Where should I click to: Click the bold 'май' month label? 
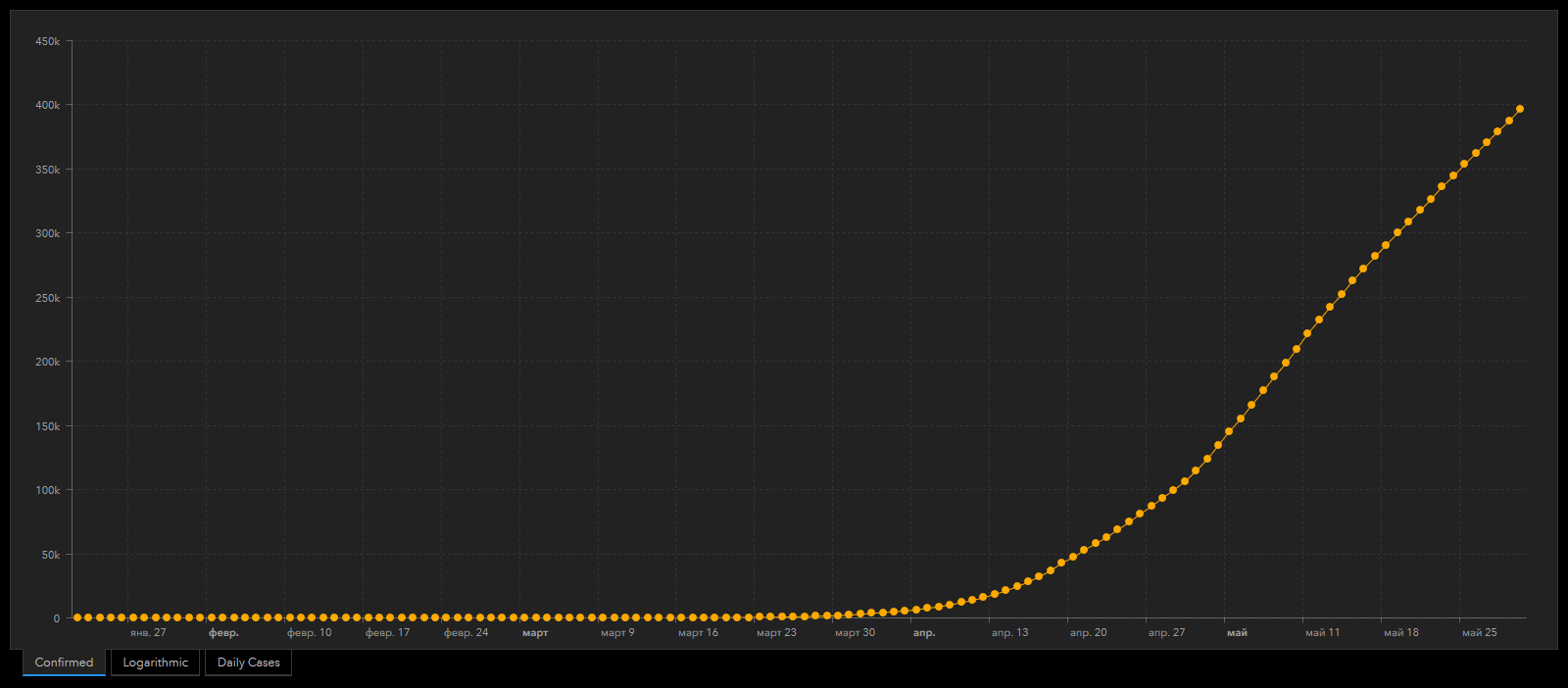(1237, 632)
